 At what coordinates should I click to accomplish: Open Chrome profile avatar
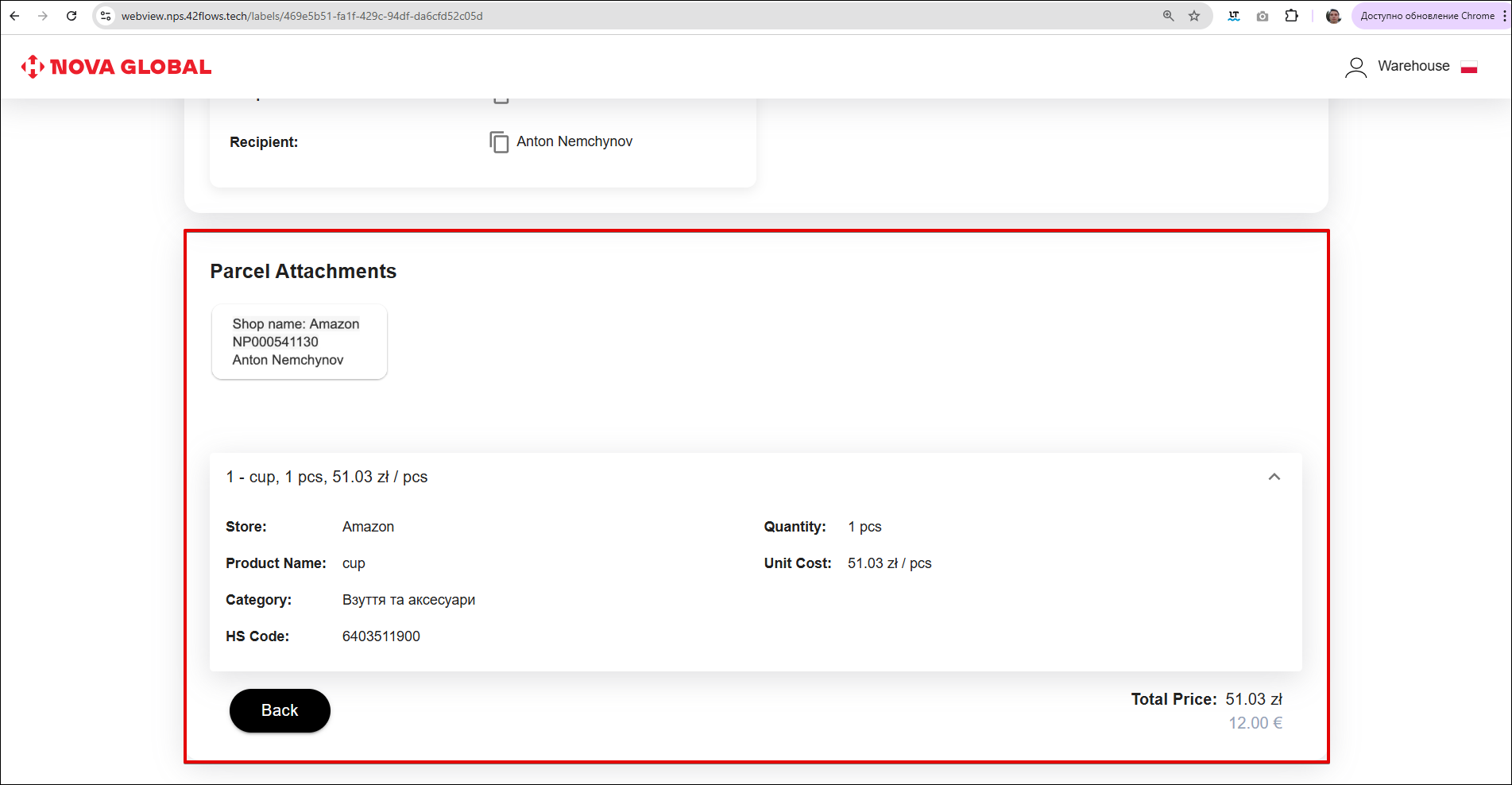coord(1333,16)
